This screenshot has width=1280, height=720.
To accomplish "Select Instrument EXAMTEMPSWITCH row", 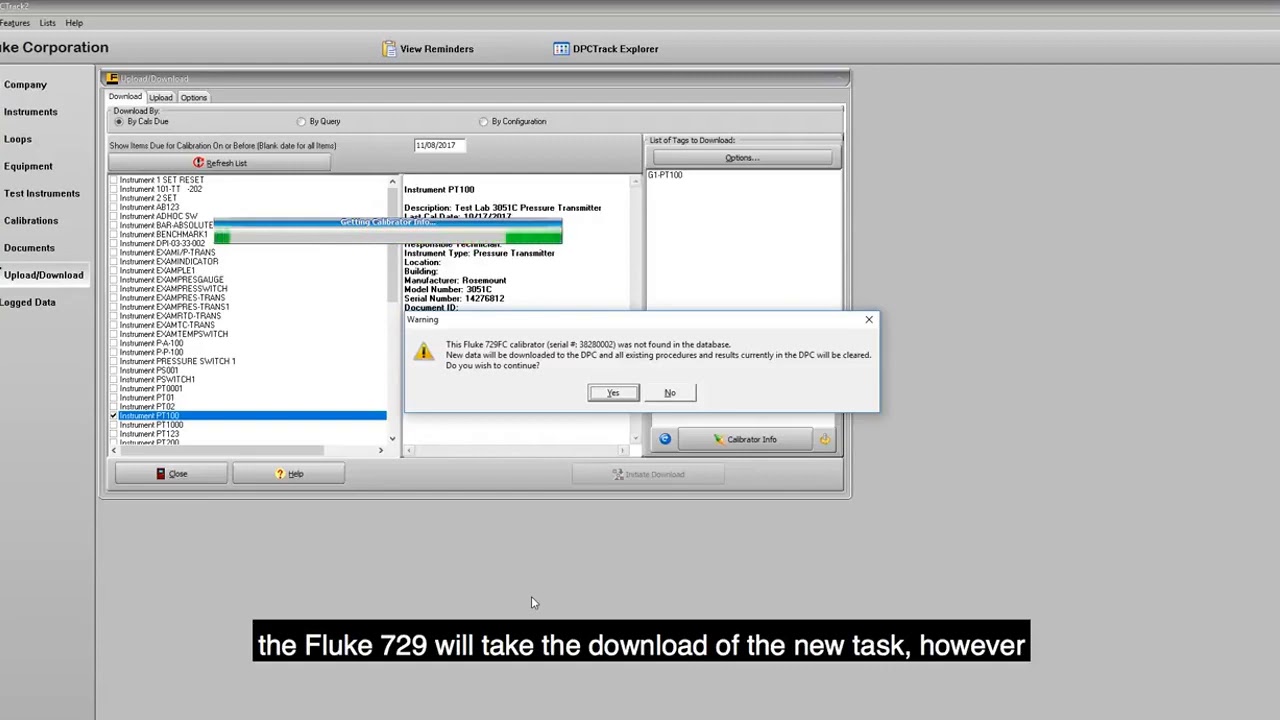I will pyautogui.click(x=173, y=334).
